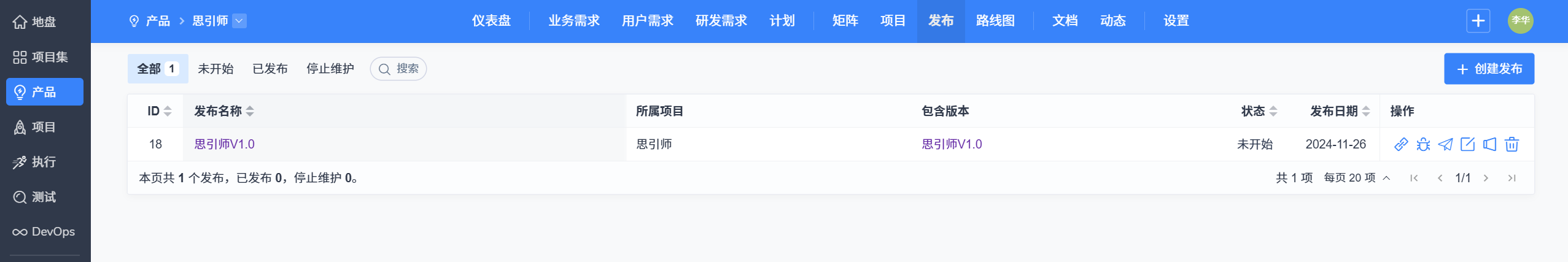1568x262 pixels.
Task: Open the 思引师 product switcher dropdown
Action: point(239,21)
